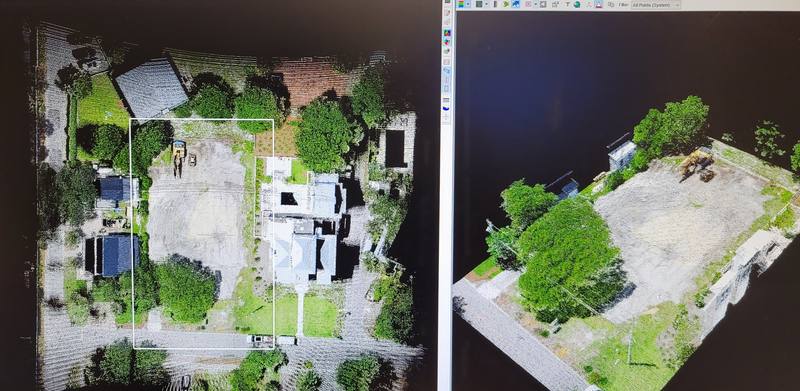Click the white pickup truck in plan view
This screenshot has width=800, height=391.
260,339
